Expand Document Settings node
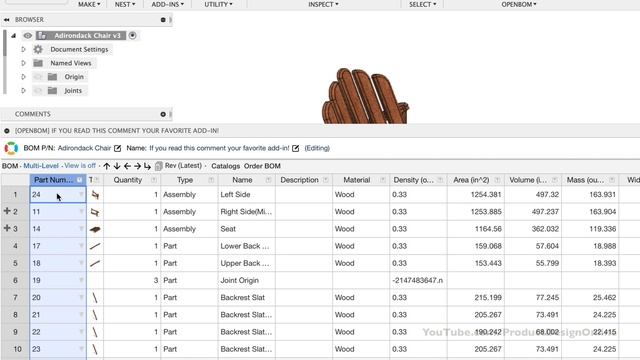640x360 pixels. coord(23,49)
